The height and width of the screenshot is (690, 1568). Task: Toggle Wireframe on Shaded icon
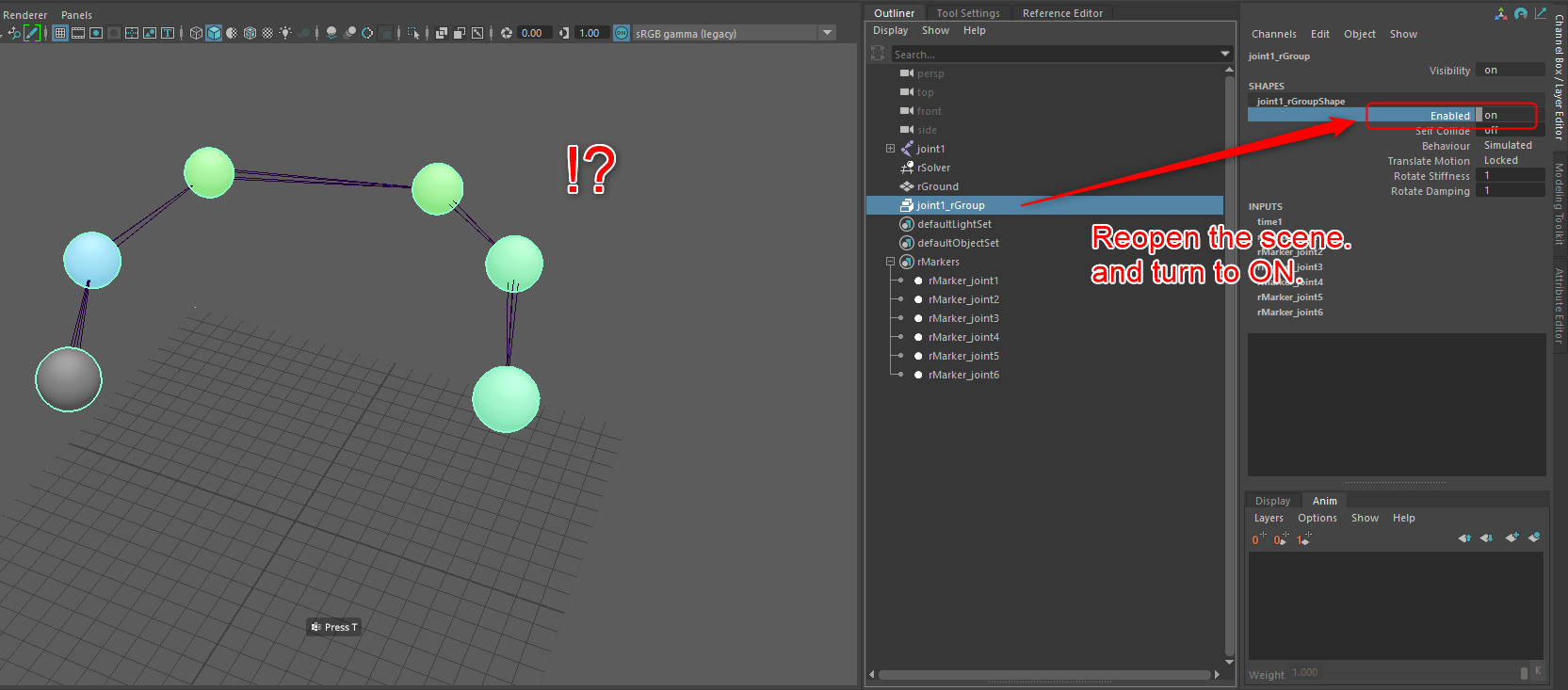pyautogui.click(x=250, y=33)
